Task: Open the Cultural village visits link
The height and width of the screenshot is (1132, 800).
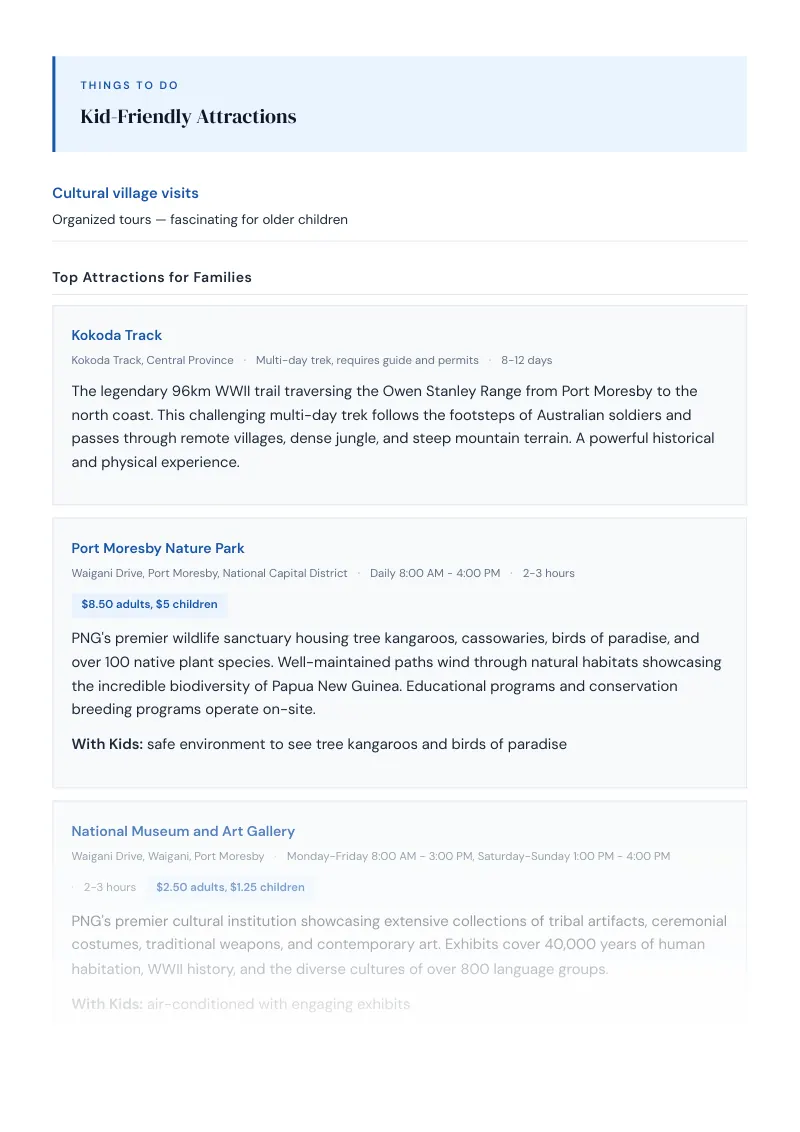Action: (x=125, y=193)
